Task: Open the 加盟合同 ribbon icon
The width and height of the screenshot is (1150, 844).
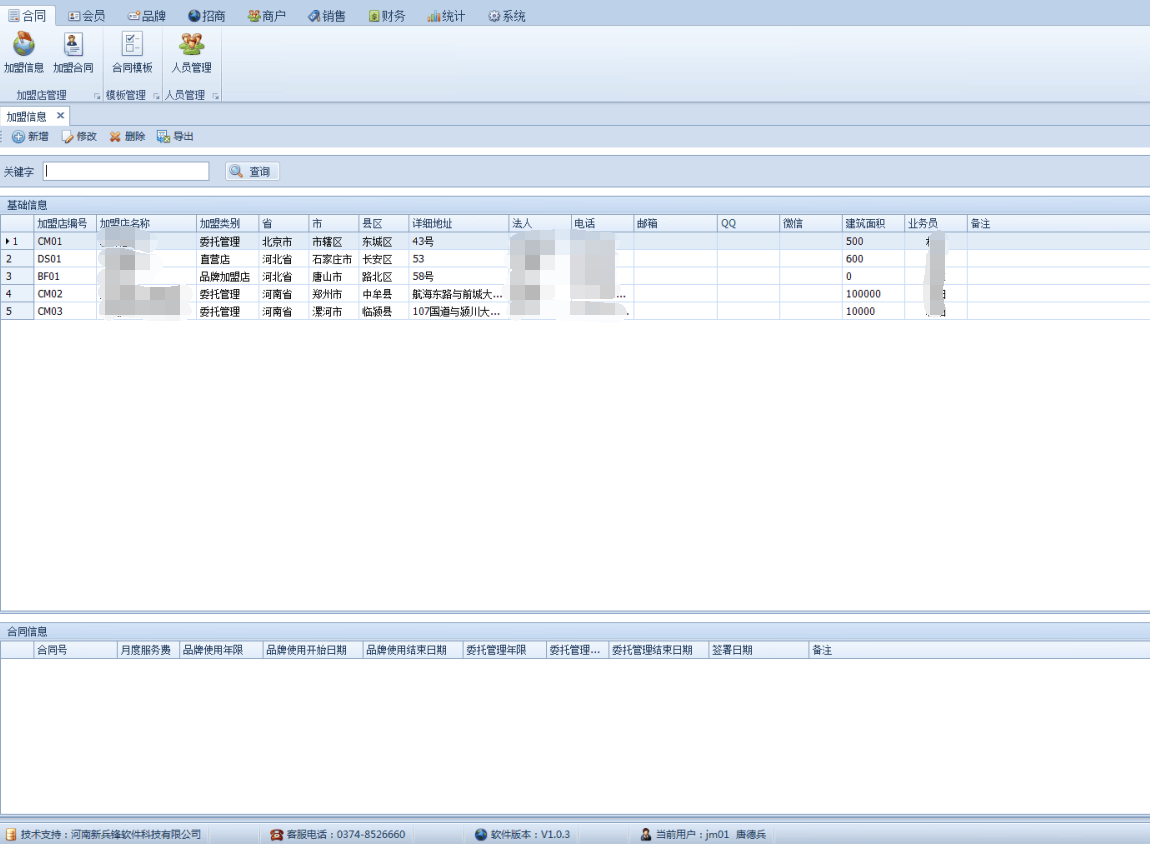Action: [73, 45]
